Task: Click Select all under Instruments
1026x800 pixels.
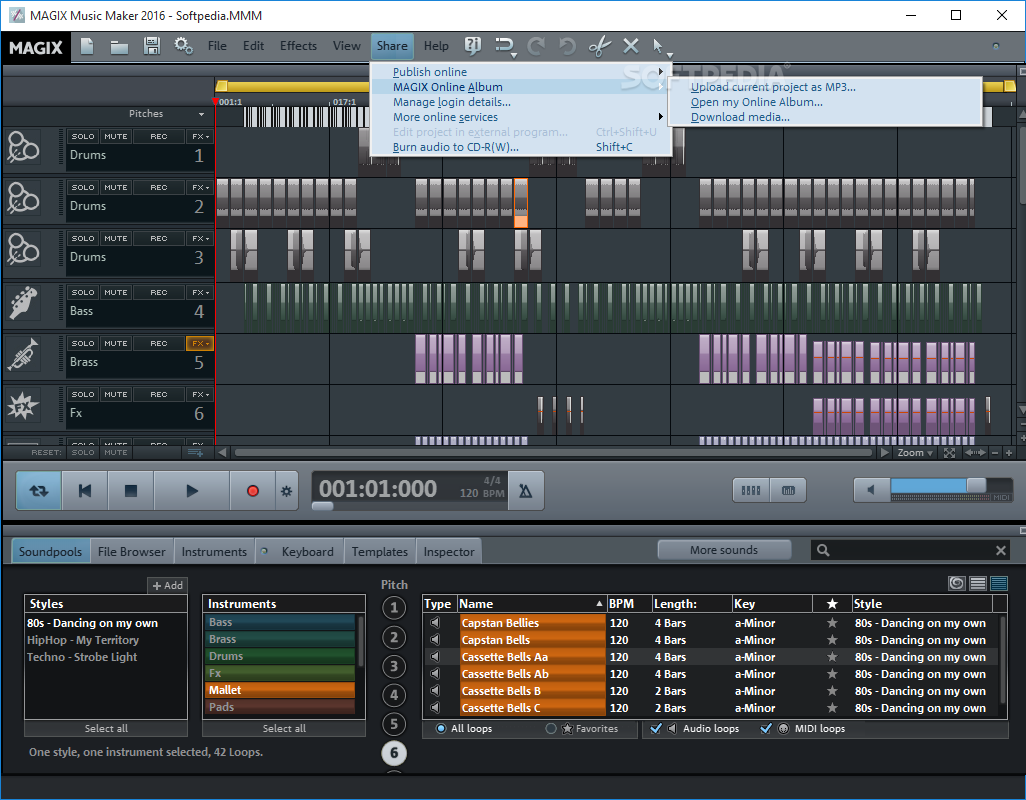Action: point(284,729)
